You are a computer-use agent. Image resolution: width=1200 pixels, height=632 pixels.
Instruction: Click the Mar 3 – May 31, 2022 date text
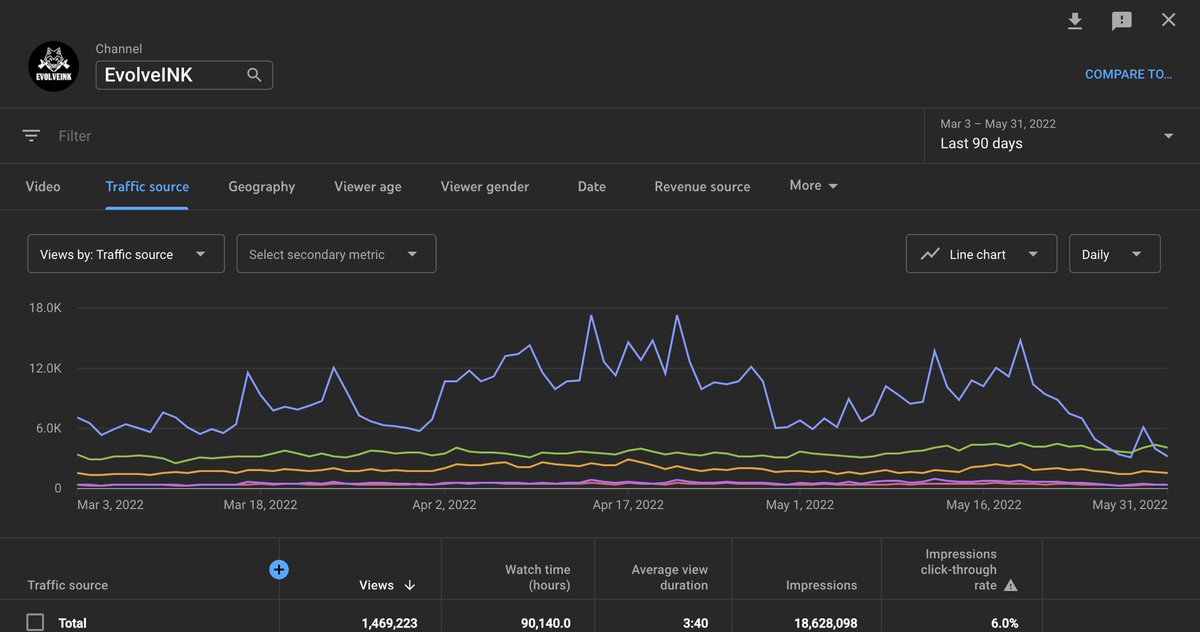click(x=998, y=124)
